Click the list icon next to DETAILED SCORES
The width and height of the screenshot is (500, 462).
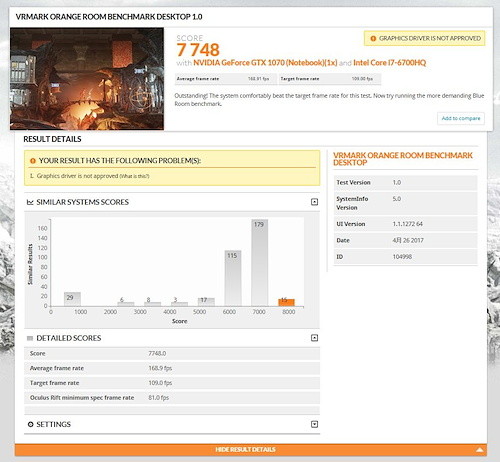click(30, 338)
